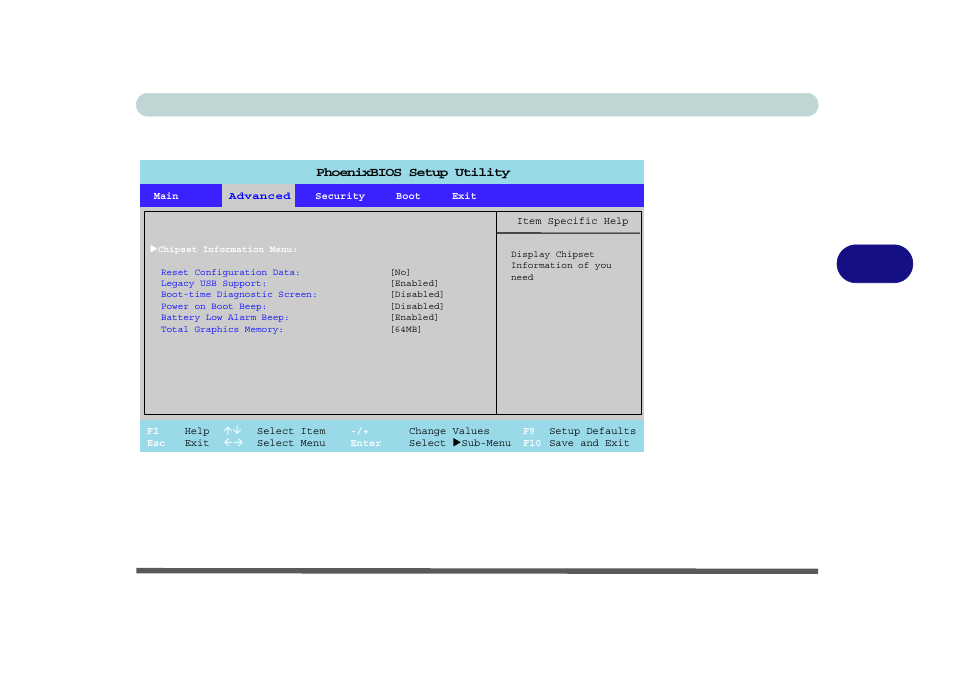Click the left-right arrows Select Menu icon
This screenshot has width=954, height=673.
click(x=233, y=443)
